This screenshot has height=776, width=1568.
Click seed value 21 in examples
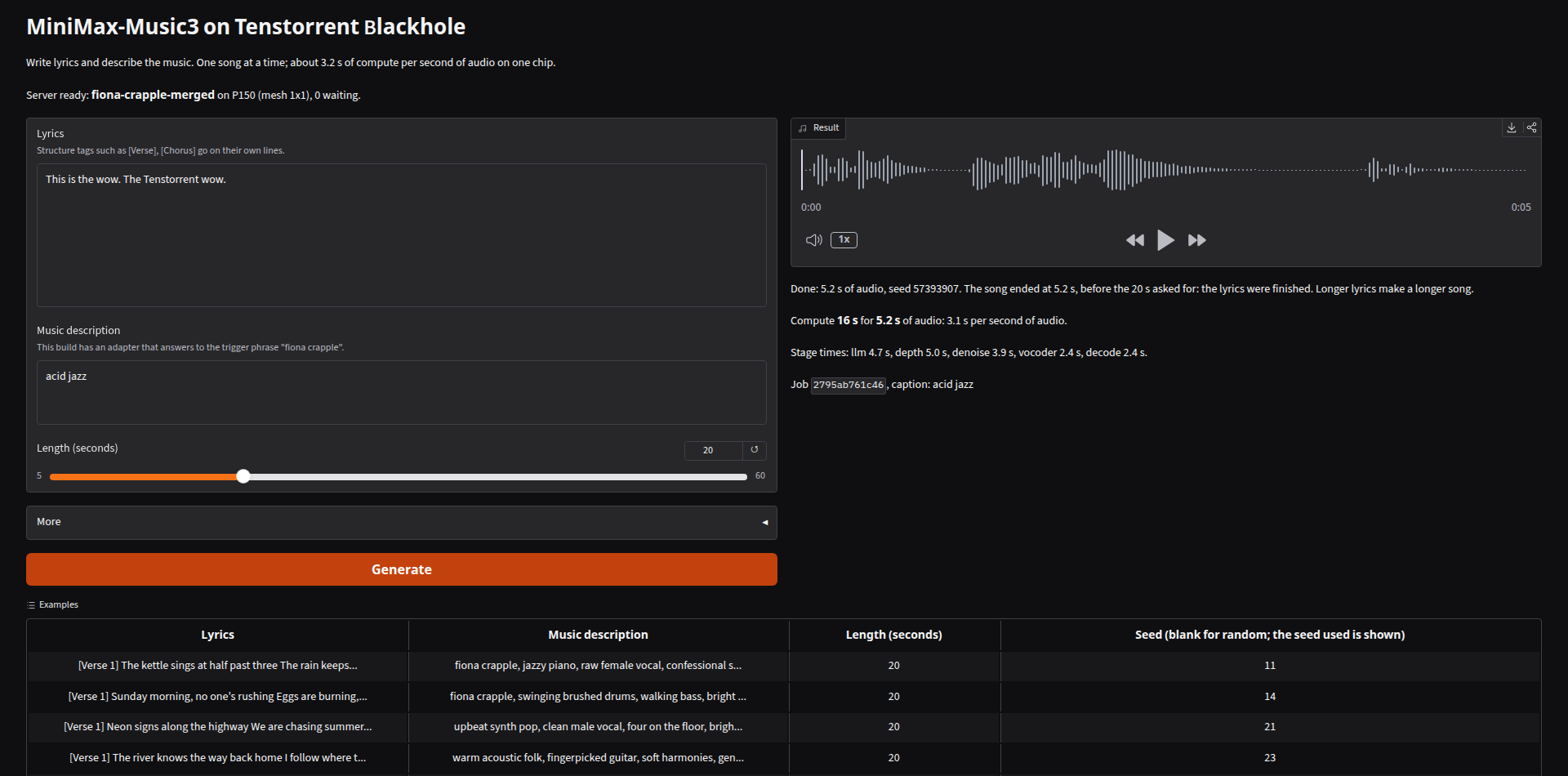click(1270, 727)
